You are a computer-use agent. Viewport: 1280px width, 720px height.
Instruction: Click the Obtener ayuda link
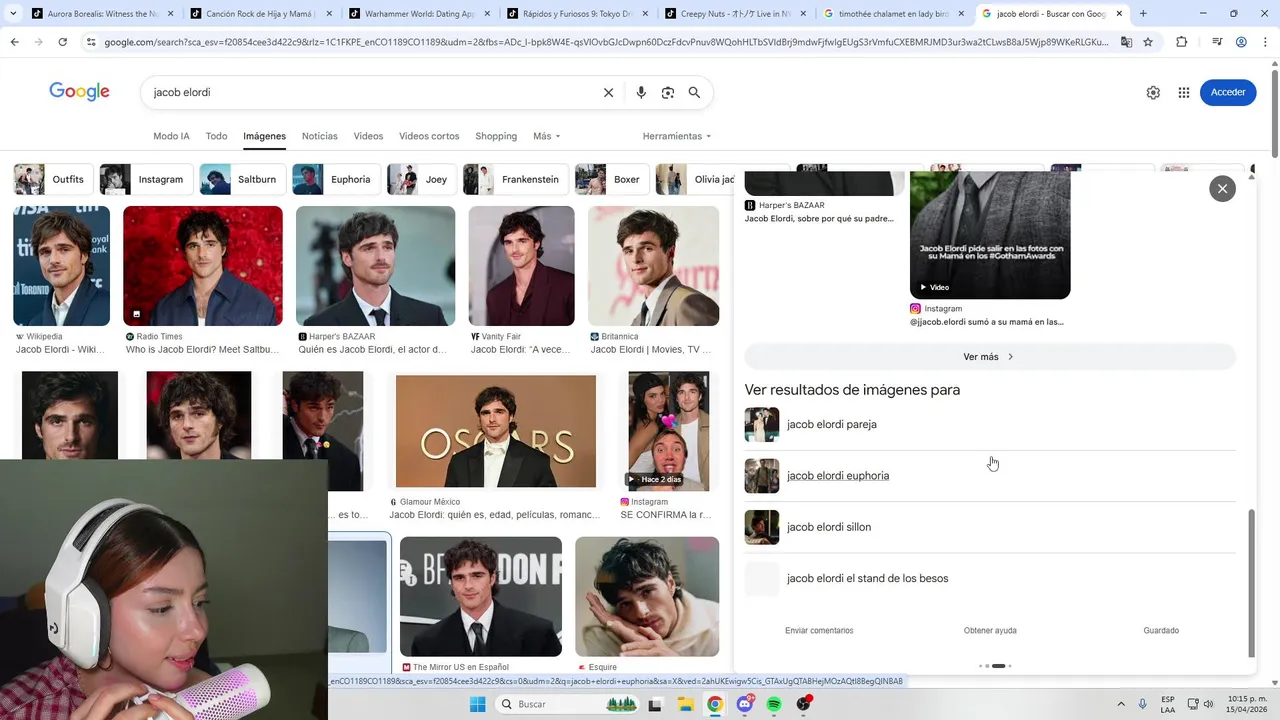[x=990, y=631]
